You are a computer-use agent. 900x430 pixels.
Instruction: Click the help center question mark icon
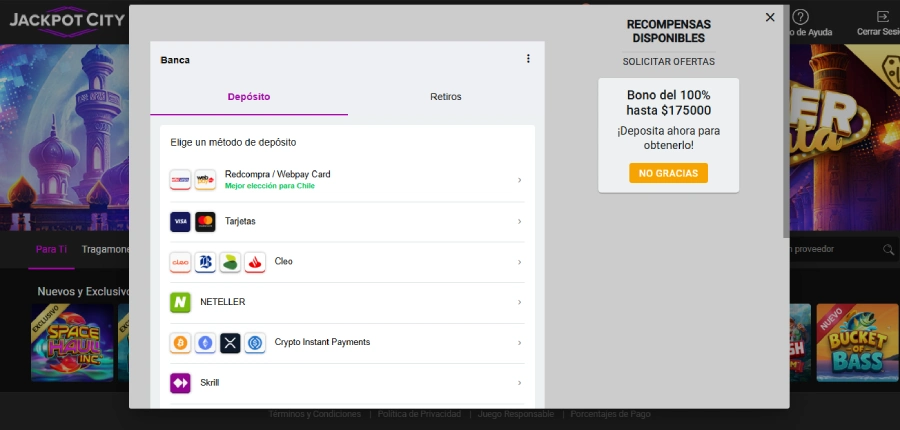point(800,17)
